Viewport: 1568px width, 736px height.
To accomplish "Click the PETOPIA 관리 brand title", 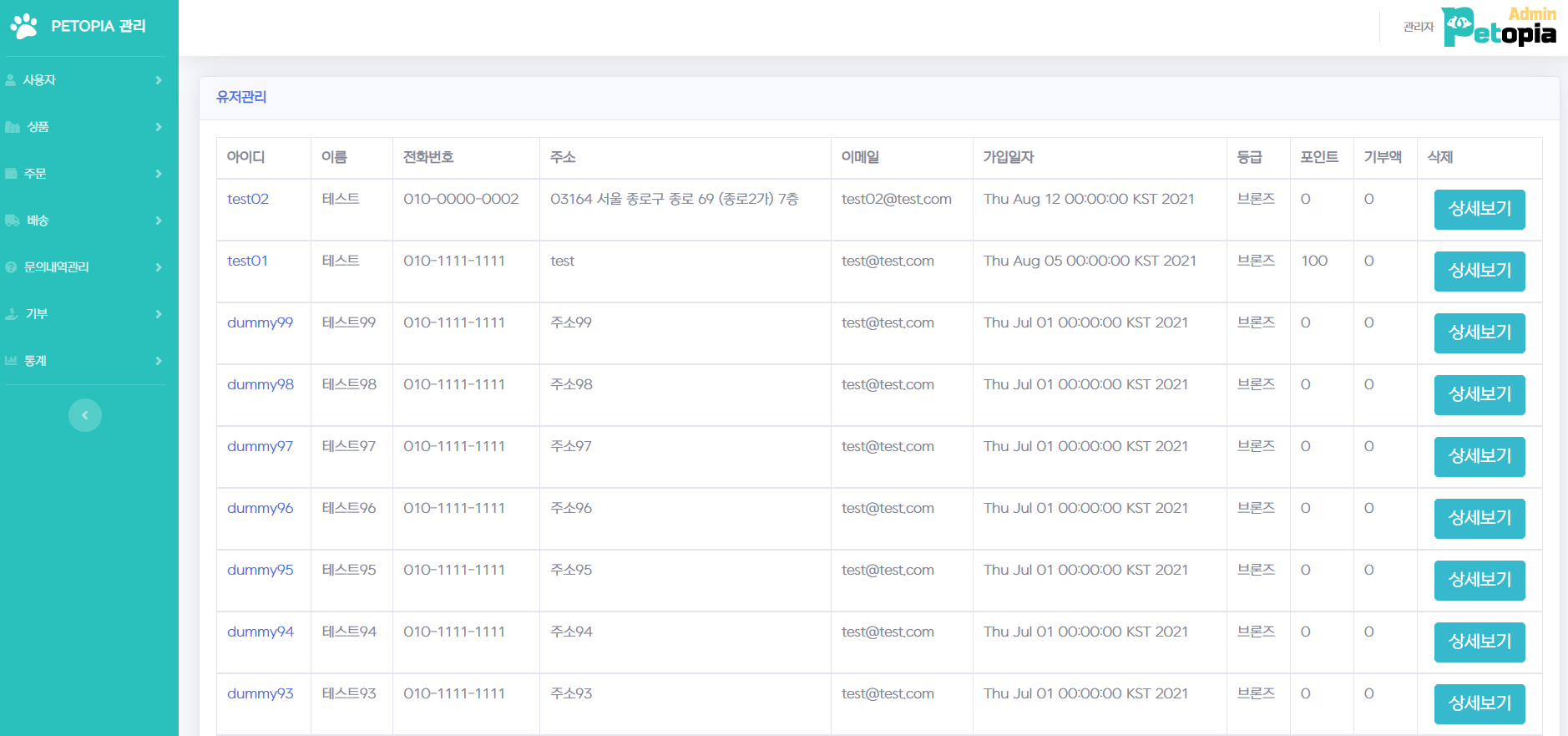I will tap(99, 26).
